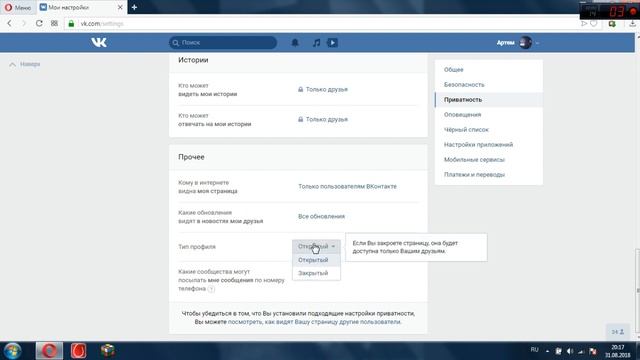Open the notifications bell icon
This screenshot has height=360, width=640.
tap(295, 42)
